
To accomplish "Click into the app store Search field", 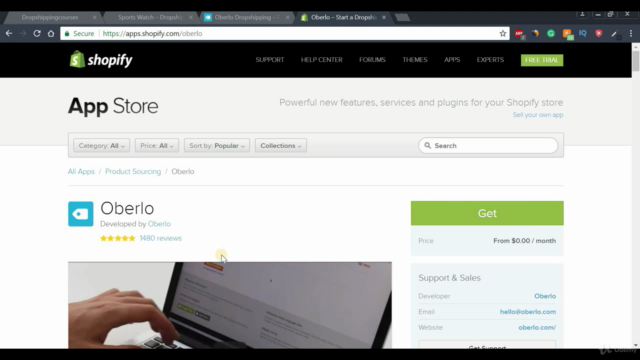I will point(488,146).
